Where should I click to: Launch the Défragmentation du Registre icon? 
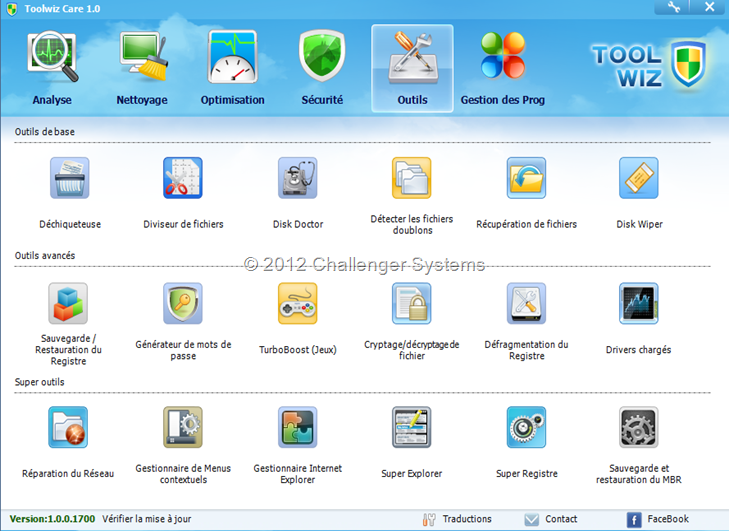click(526, 303)
